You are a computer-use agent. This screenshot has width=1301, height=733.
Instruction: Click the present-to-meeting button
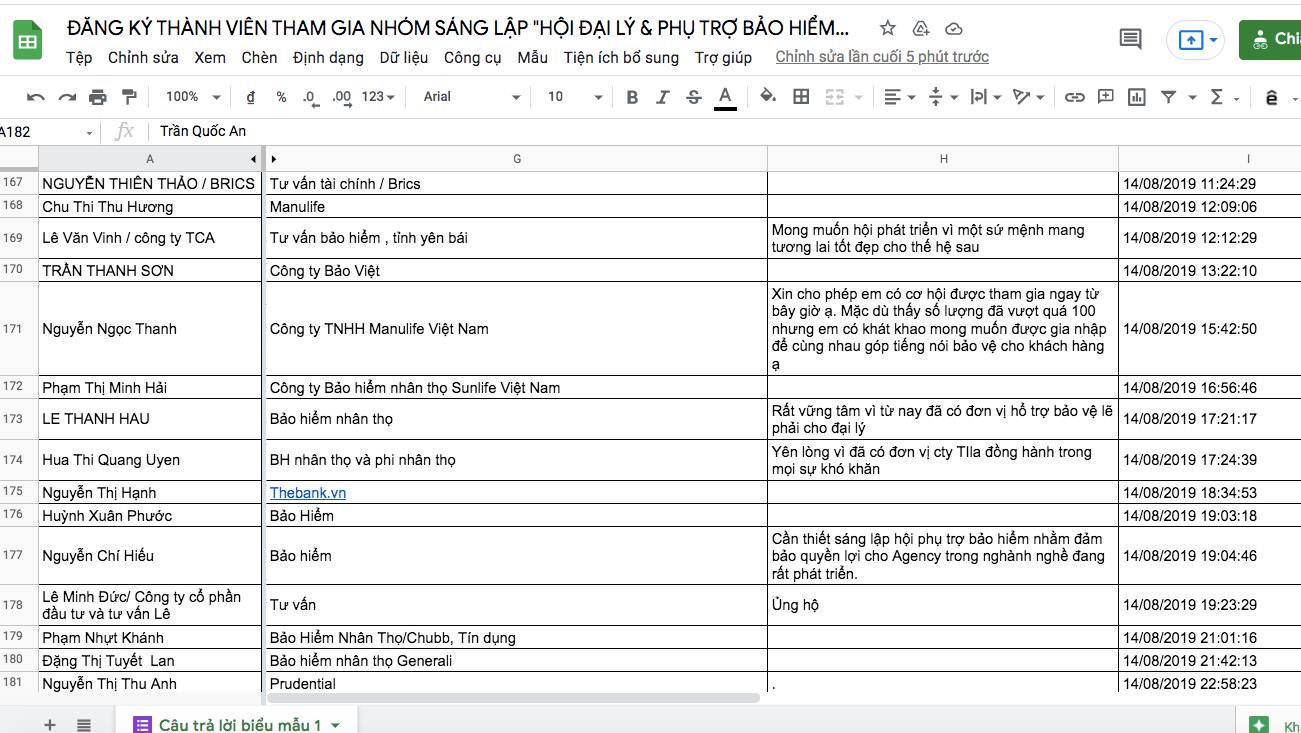(1196, 40)
